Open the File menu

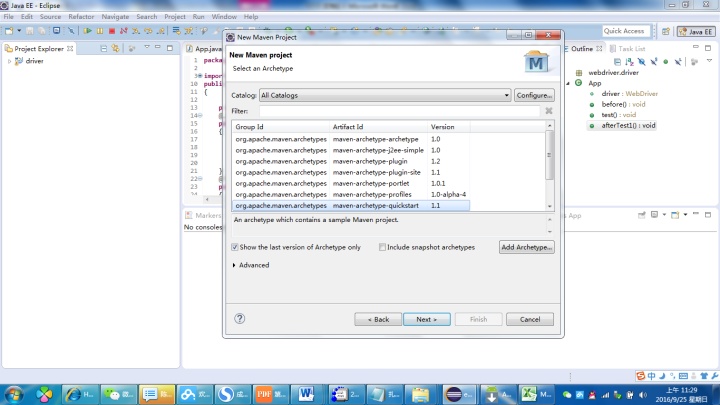click(x=9, y=17)
